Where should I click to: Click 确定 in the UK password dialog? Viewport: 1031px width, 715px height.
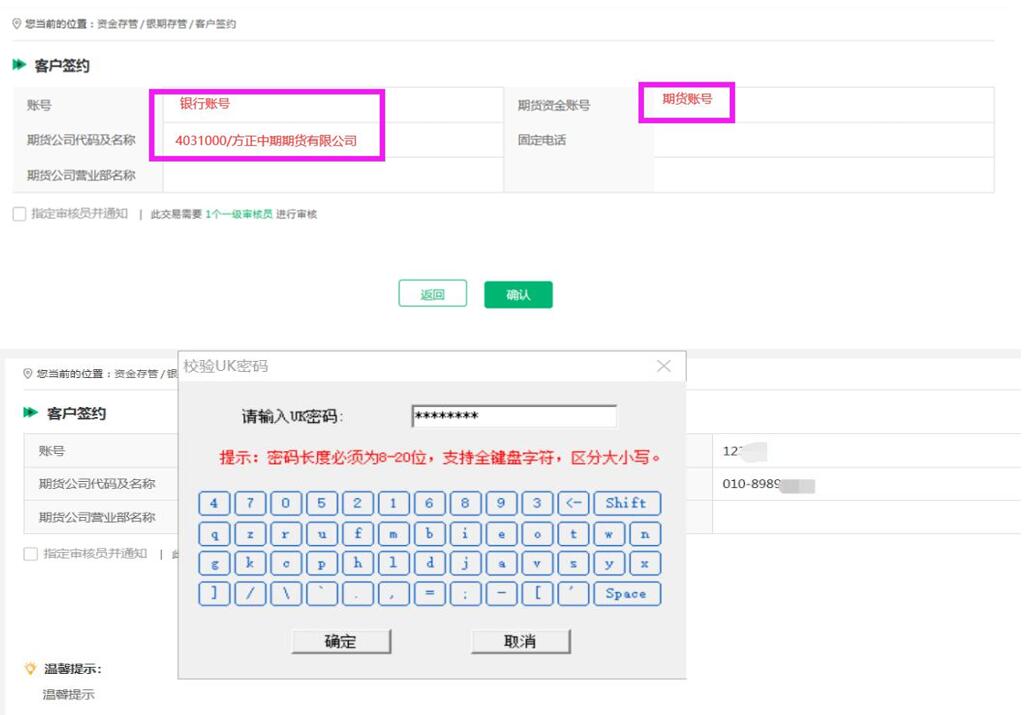[x=341, y=642]
